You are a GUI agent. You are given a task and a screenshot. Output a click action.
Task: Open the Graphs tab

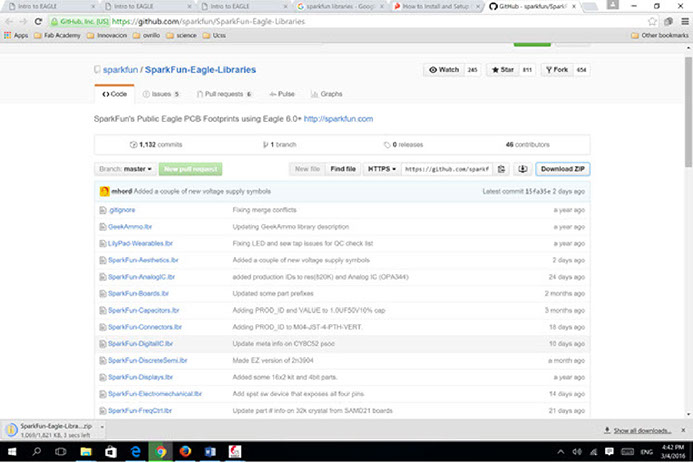click(327, 94)
